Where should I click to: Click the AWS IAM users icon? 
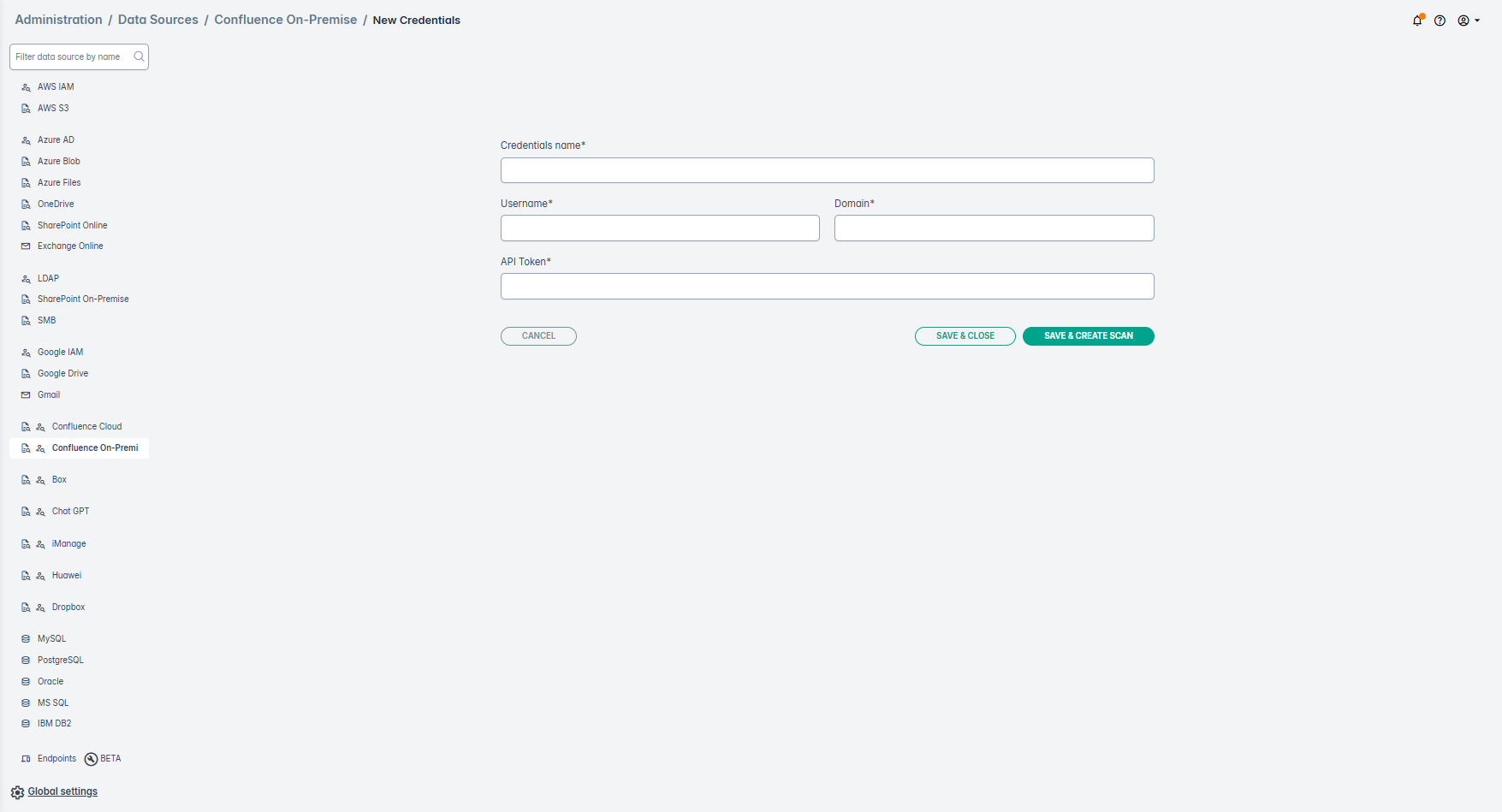click(26, 87)
